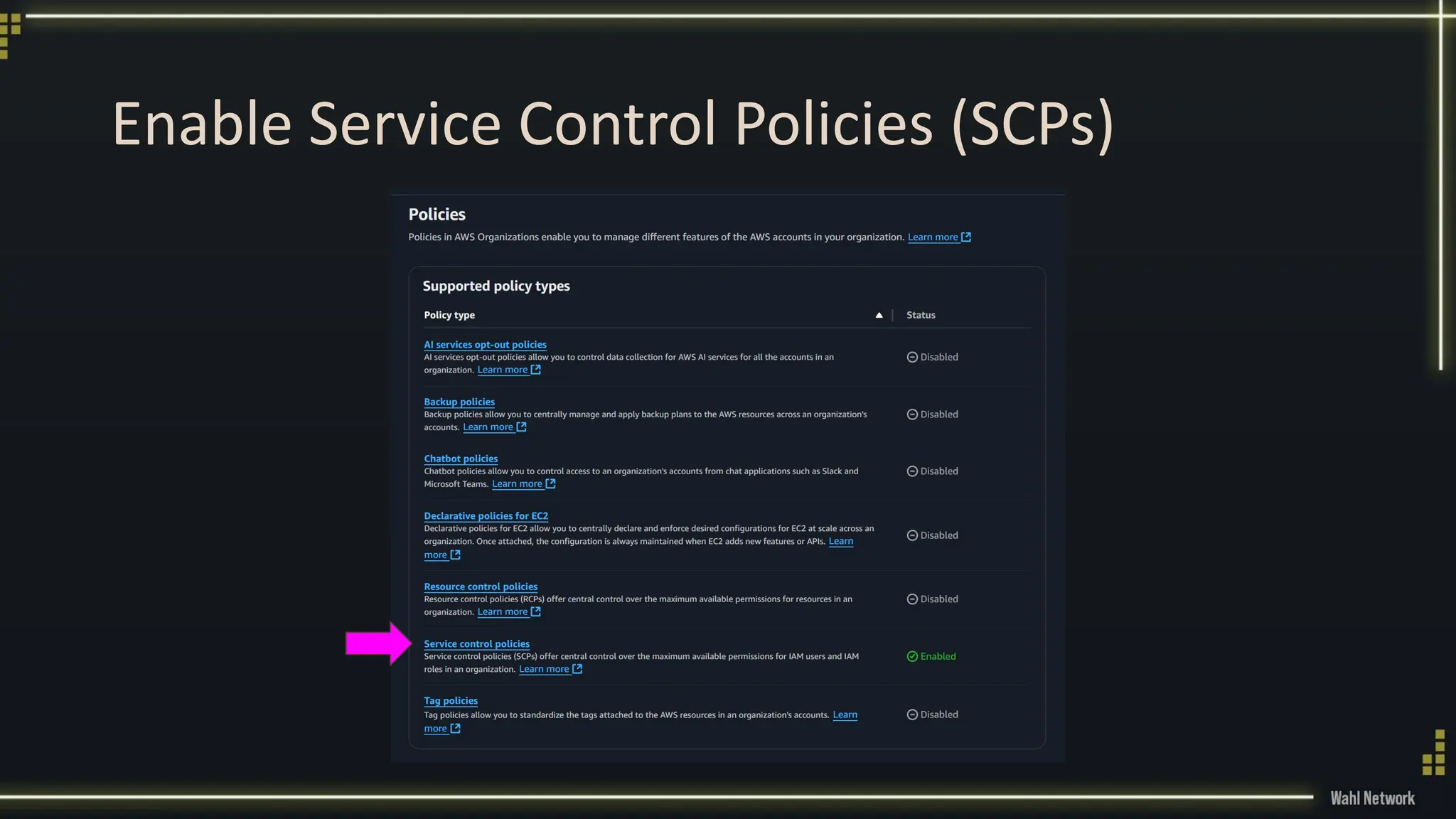Viewport: 1456px width, 819px height.
Task: Click Learn more under AI services opt-out policies
Action: point(503,370)
